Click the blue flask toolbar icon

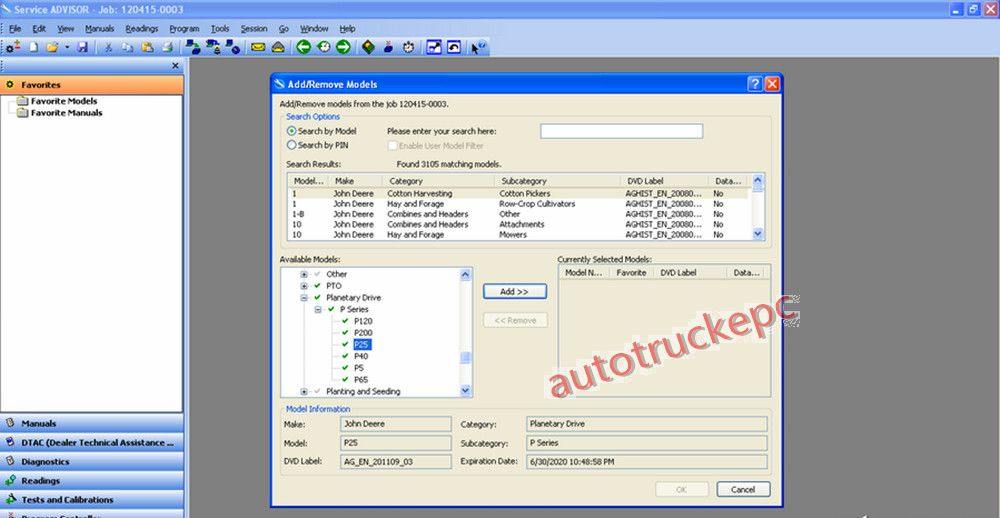coord(388,47)
